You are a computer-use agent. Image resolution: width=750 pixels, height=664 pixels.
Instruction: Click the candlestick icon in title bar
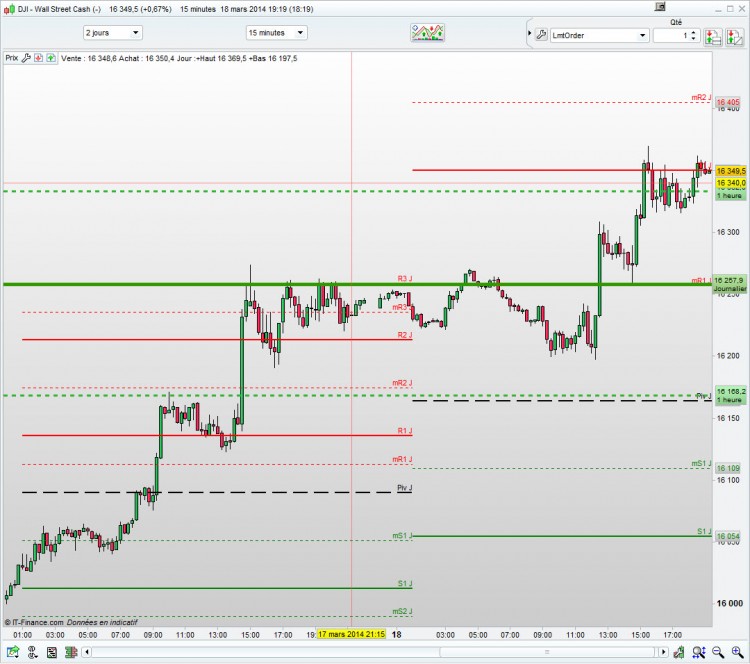click(9, 9)
